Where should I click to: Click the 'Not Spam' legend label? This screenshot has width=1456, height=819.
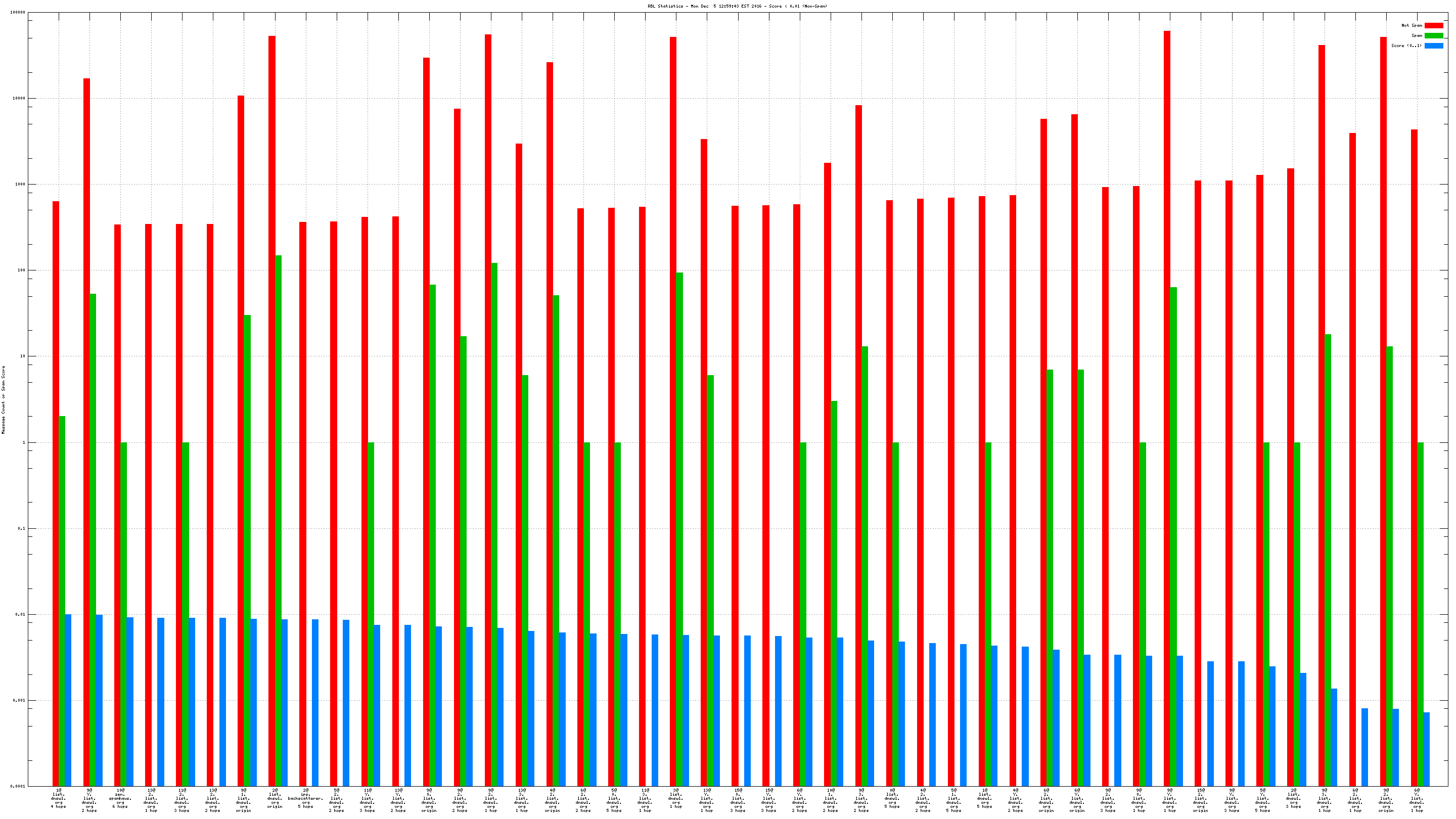click(x=1412, y=25)
